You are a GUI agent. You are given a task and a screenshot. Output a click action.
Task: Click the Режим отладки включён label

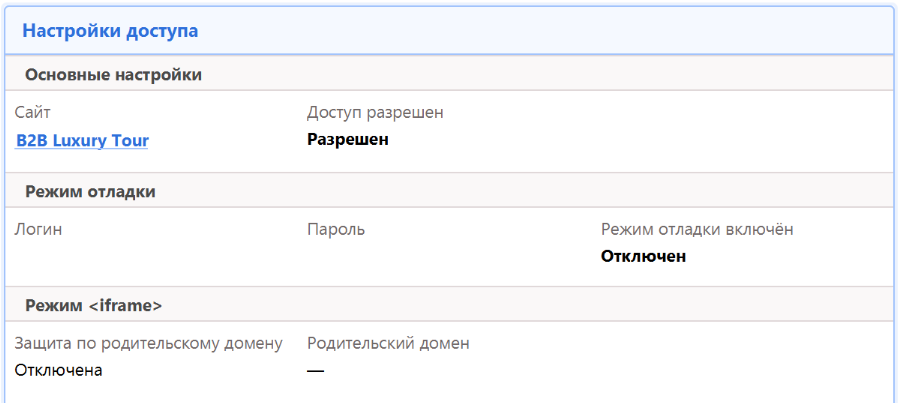697,229
